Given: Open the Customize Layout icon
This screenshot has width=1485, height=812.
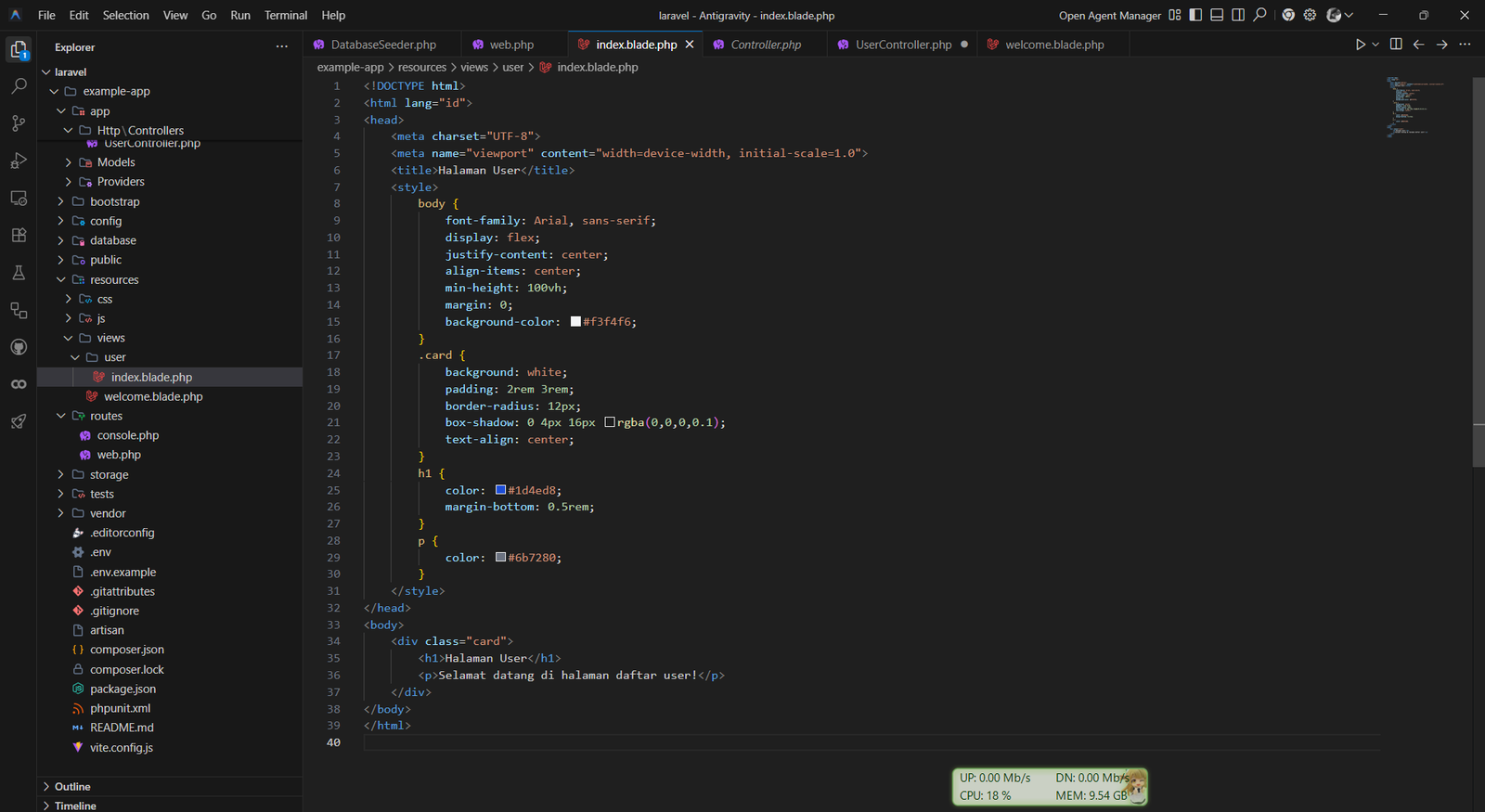Looking at the screenshot, I should [1175, 15].
